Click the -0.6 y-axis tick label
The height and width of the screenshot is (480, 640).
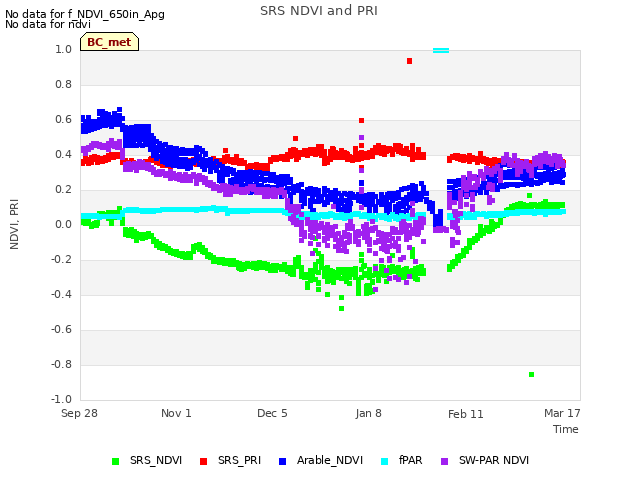coord(61,330)
